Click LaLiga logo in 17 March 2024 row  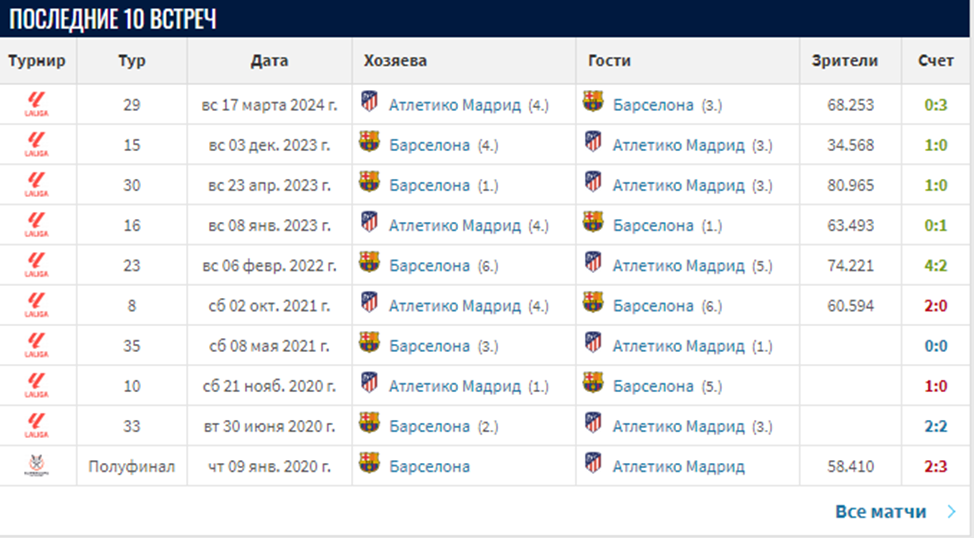[x=37, y=104]
